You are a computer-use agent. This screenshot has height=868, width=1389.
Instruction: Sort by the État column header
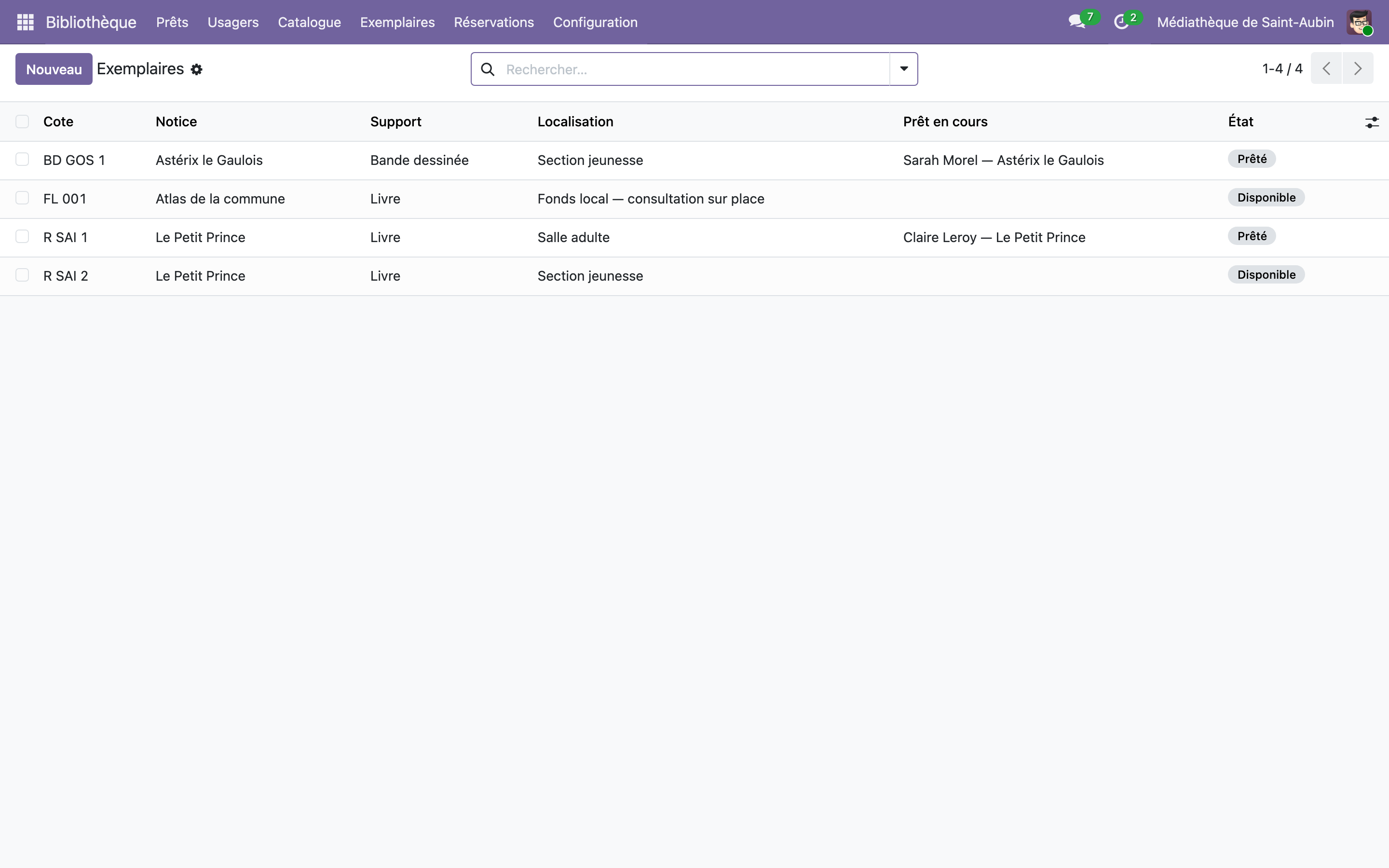1240,122
